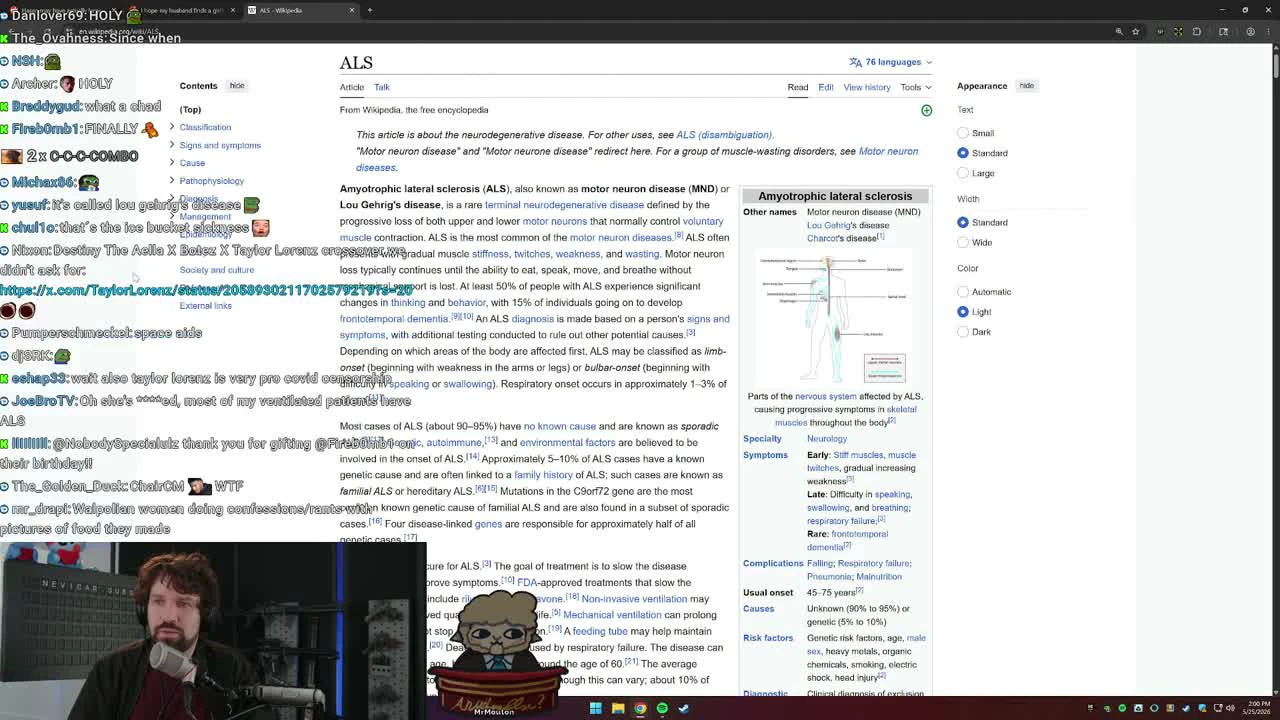Screen dimensions: 1280x720
Task: Select Light color mode
Action: tap(963, 312)
